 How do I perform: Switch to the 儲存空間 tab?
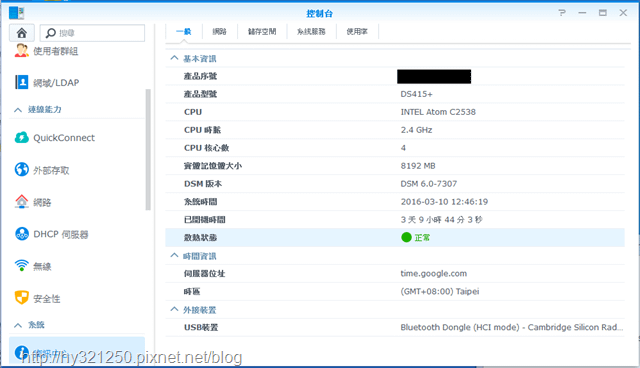262,31
